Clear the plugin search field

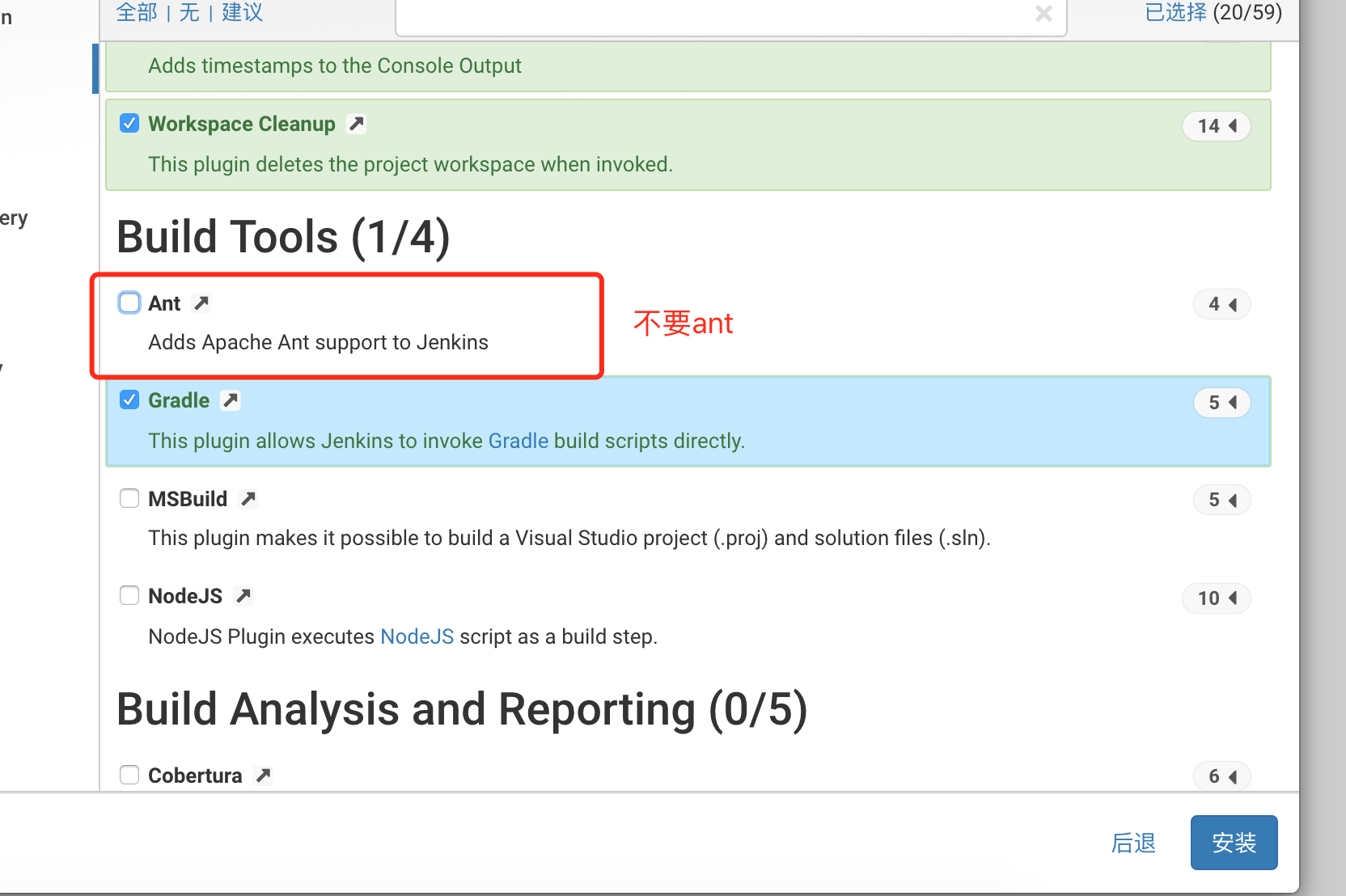click(x=1043, y=13)
